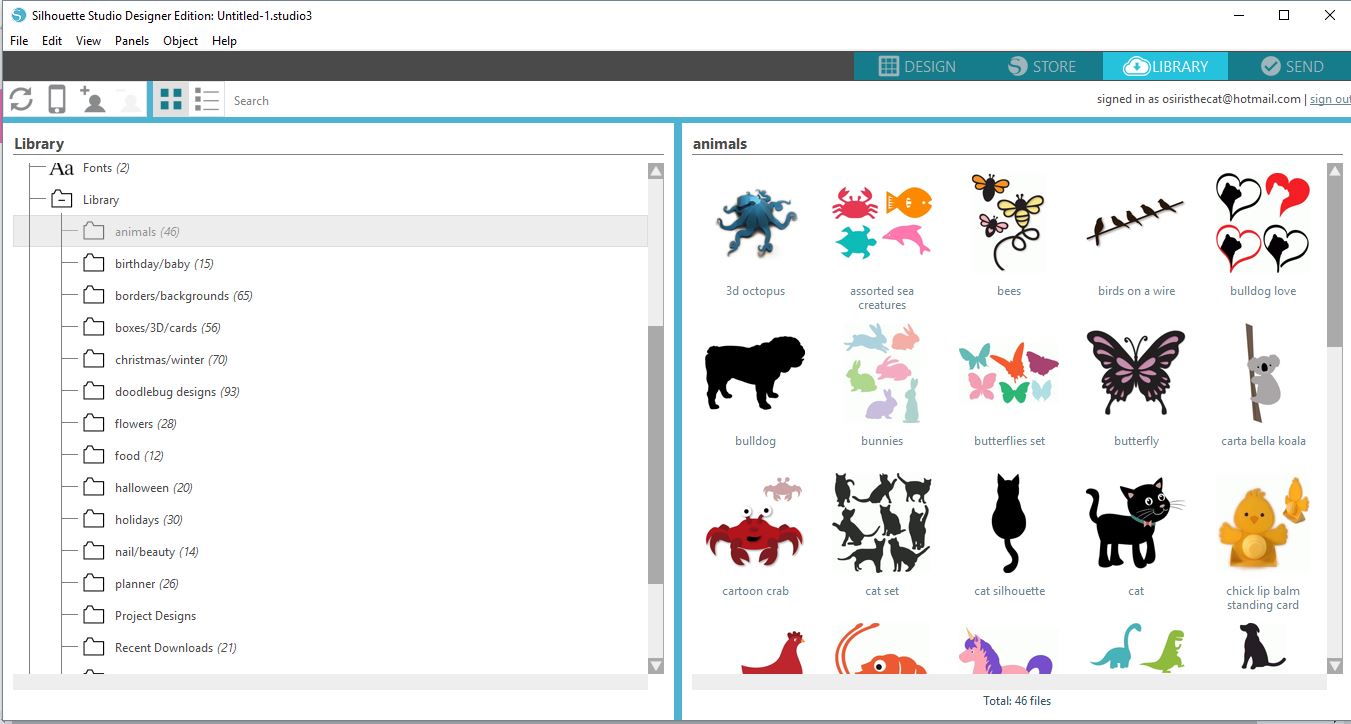Open the christmas/winter folder

(x=171, y=360)
